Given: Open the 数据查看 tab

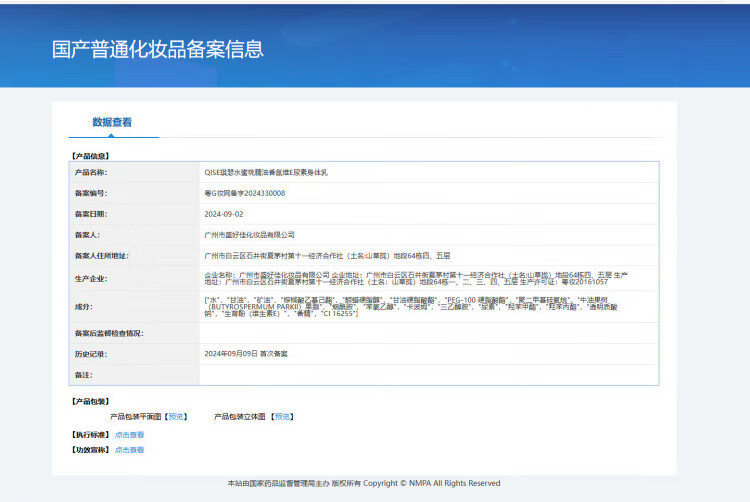Looking at the screenshot, I should tap(112, 122).
